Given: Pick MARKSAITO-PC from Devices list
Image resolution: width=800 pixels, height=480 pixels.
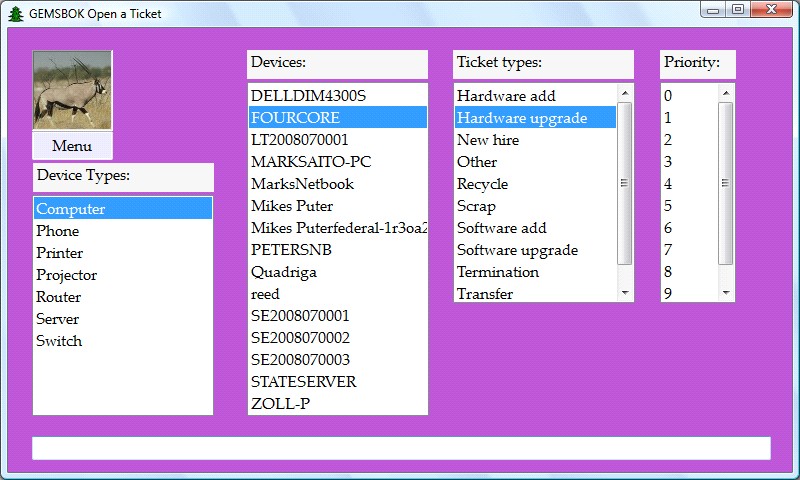Looking at the screenshot, I should pos(311,162).
